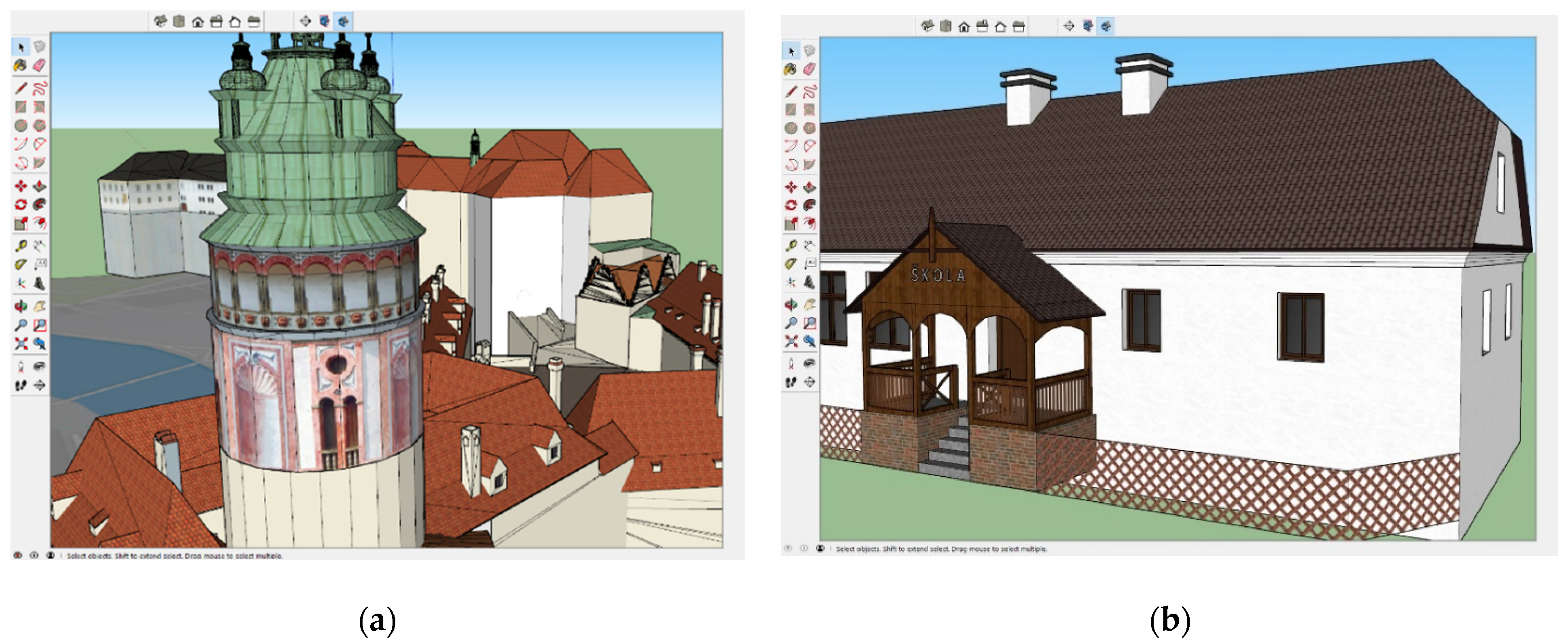The image size is (1568, 644).
Task: Toggle Display Section Cuts in ŠKOLA school window
Action: click(1106, 26)
